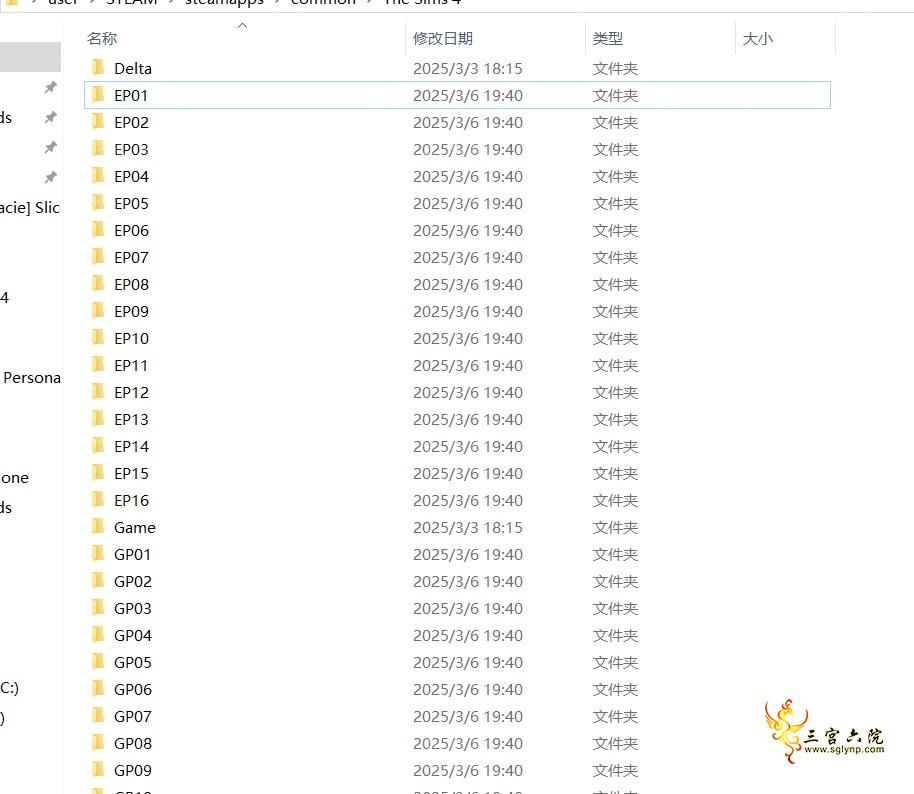Click the EP12 folder name
Image resolution: width=914 pixels, height=794 pixels.
131,392
